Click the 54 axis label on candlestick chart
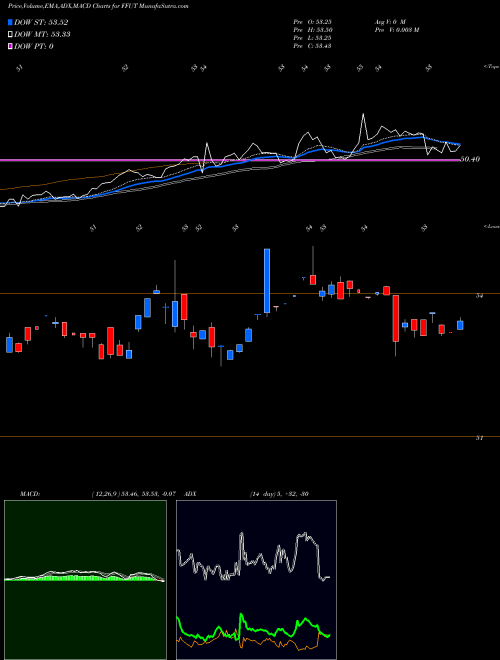Screen dimensions: 500x660 [479, 296]
